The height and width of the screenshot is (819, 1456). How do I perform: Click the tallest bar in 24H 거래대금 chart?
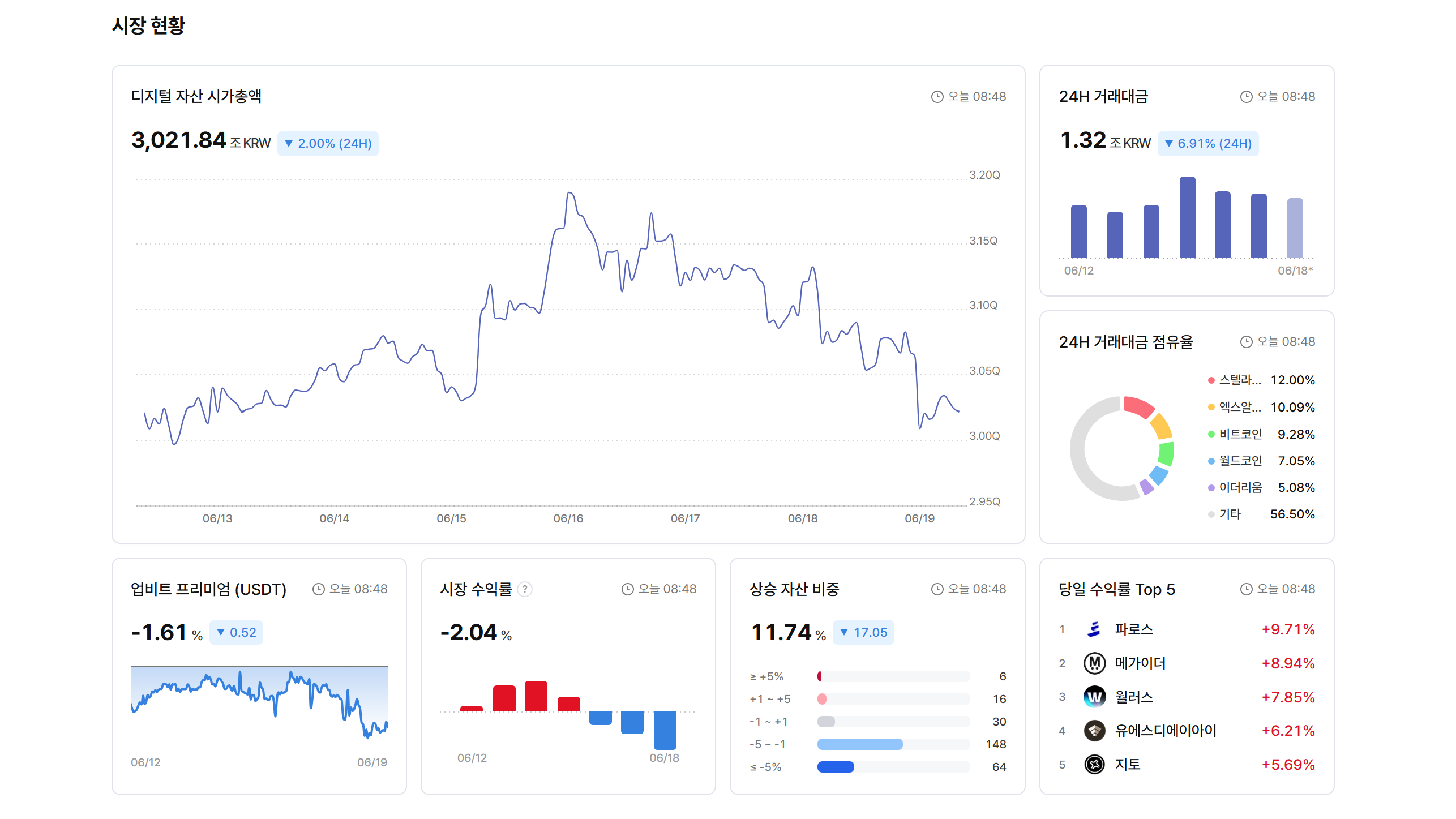click(1187, 217)
